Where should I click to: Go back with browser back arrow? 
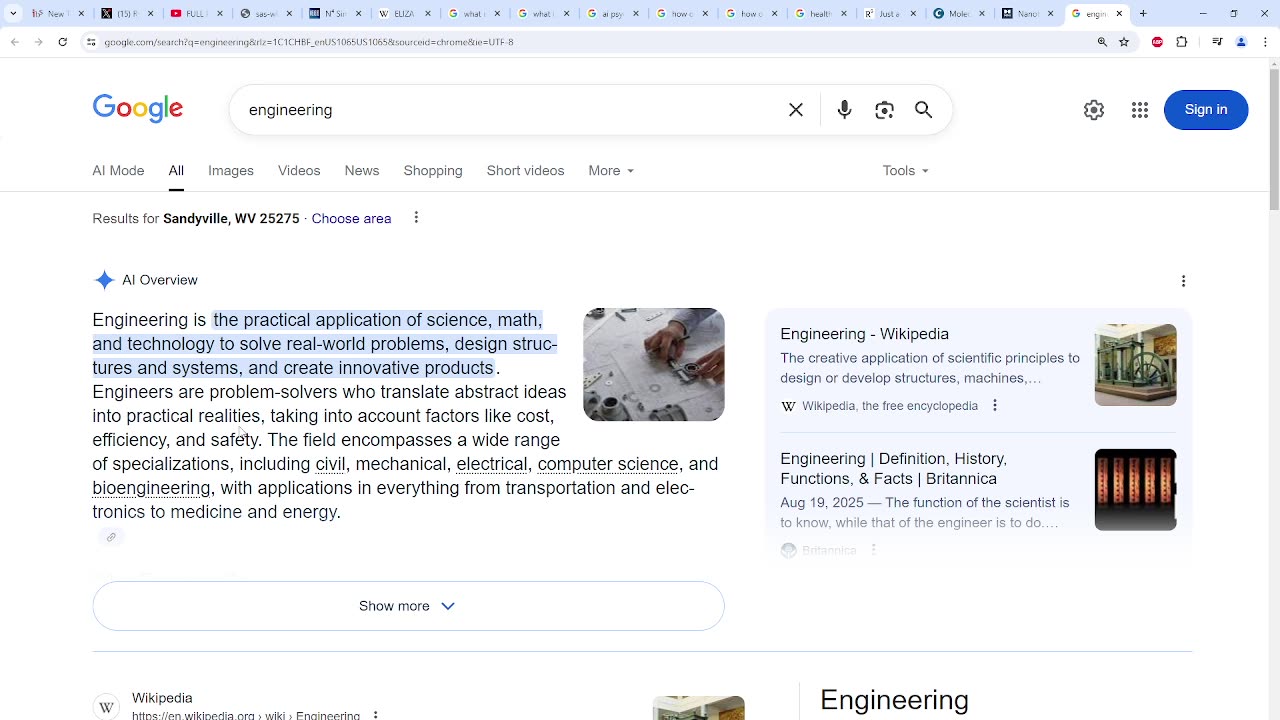[x=14, y=42]
